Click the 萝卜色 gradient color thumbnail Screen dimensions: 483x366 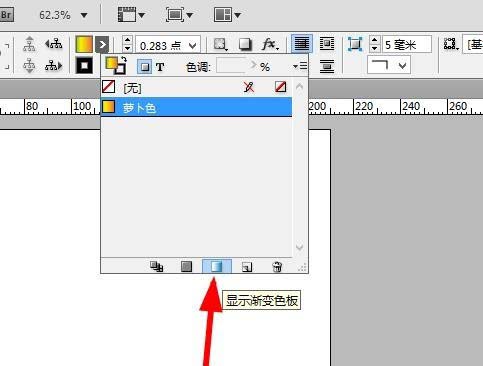pos(109,107)
